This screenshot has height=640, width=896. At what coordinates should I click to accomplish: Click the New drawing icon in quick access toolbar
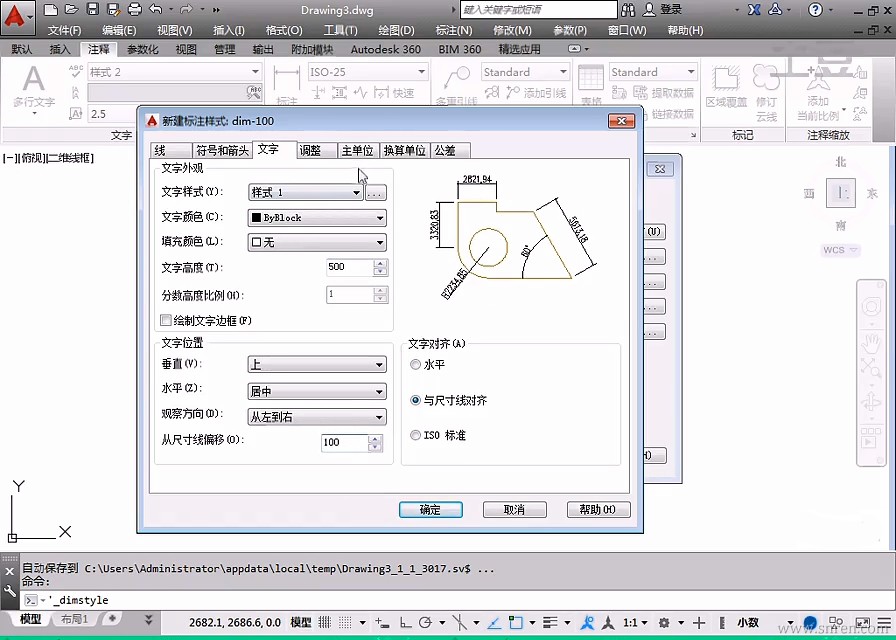coord(51,9)
